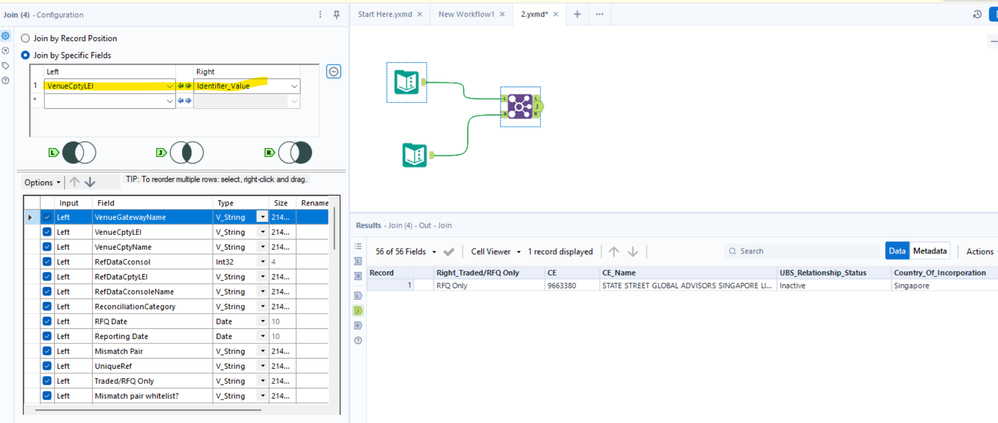Screen dimensions: 998x423
Task: Open workflow history clock icon
Action: pyautogui.click(x=978, y=14)
